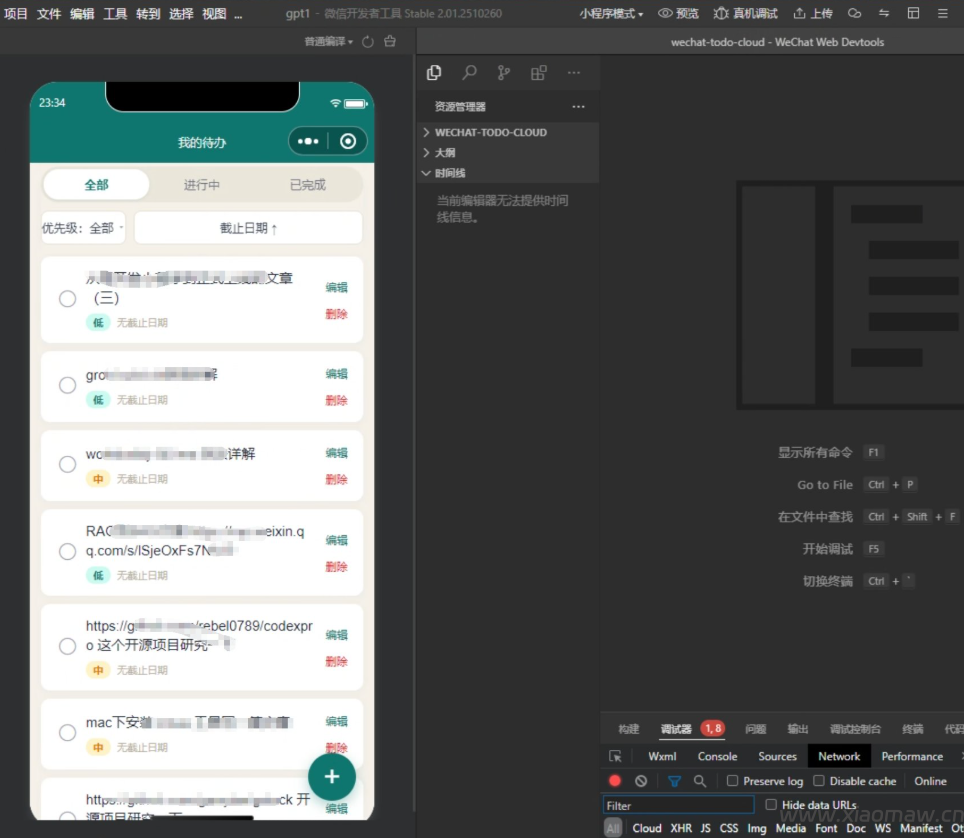The image size is (964, 838).
Task: Click the network search magnifier icon
Action: [x=700, y=781]
